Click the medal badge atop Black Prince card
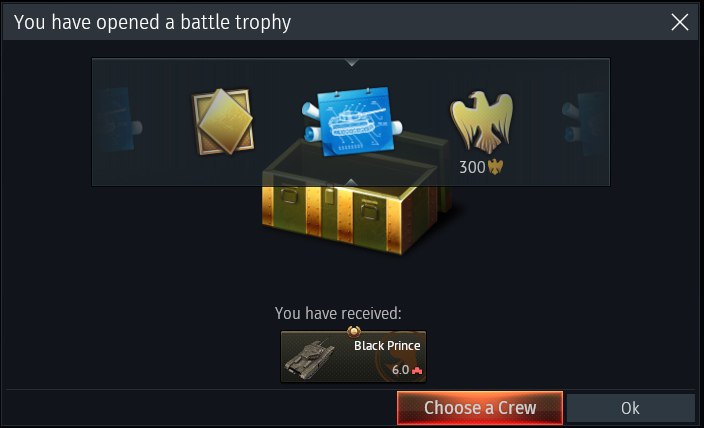This screenshot has height=428, width=704. [x=354, y=331]
